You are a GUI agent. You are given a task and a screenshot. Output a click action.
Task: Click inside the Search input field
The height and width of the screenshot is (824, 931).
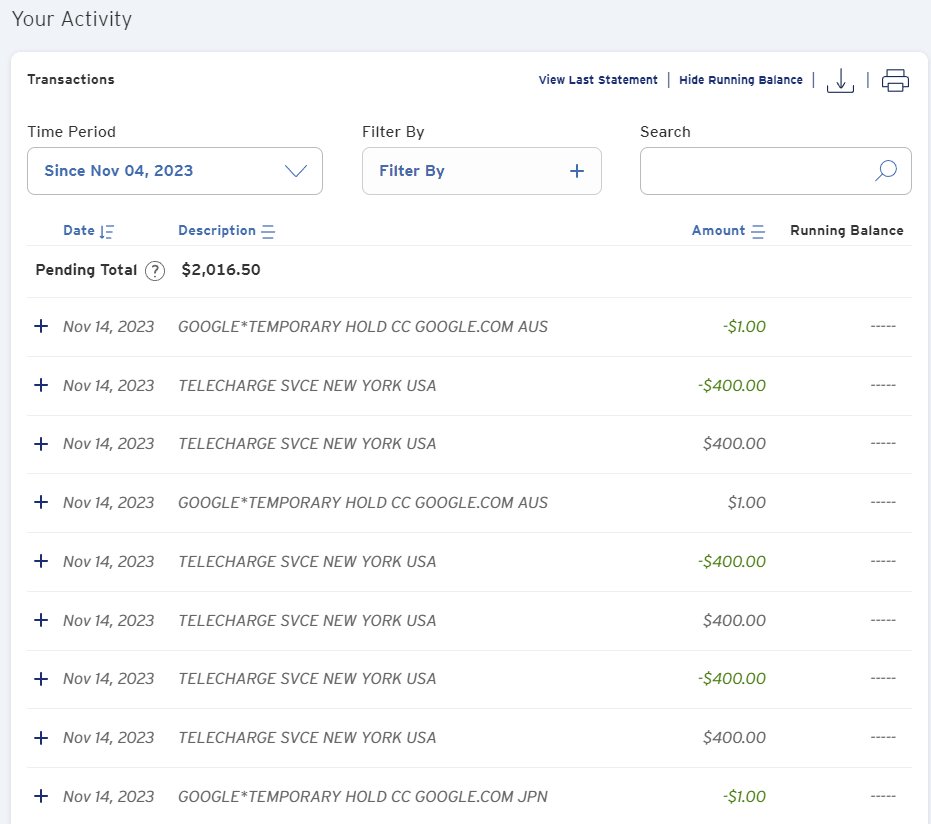tap(755, 171)
